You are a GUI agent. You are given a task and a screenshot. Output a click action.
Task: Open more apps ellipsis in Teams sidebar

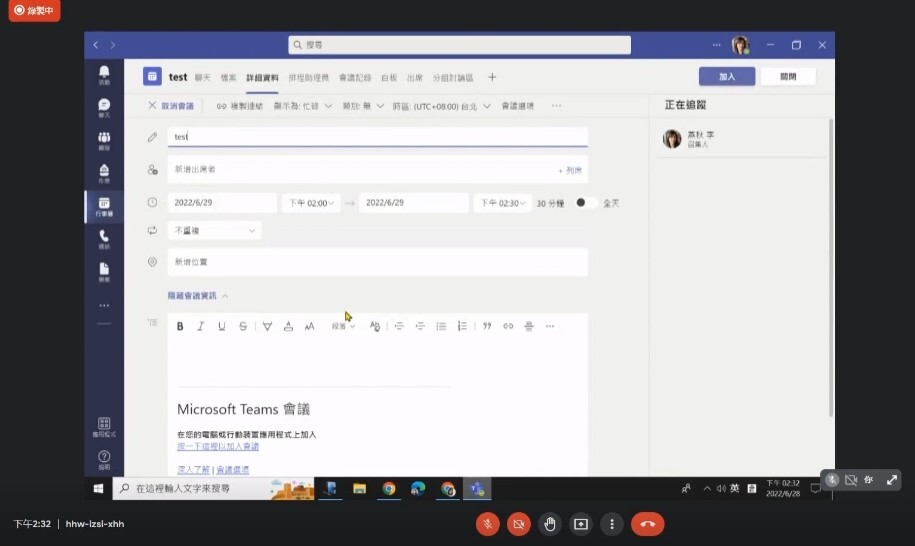pyautogui.click(x=104, y=305)
